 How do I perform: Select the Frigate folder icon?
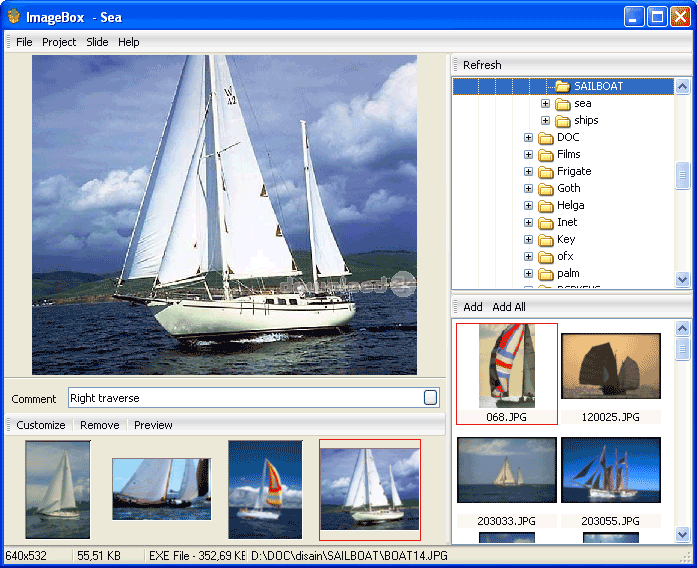[545, 172]
